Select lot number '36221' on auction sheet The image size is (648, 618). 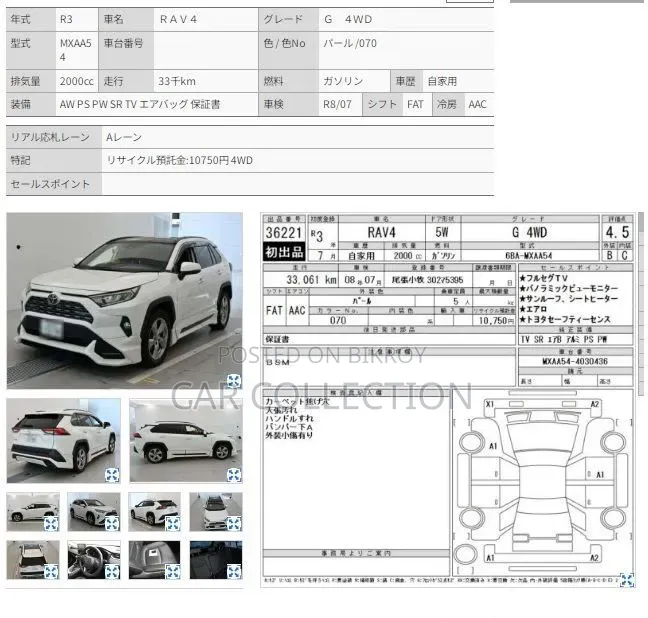pyautogui.click(x=284, y=233)
